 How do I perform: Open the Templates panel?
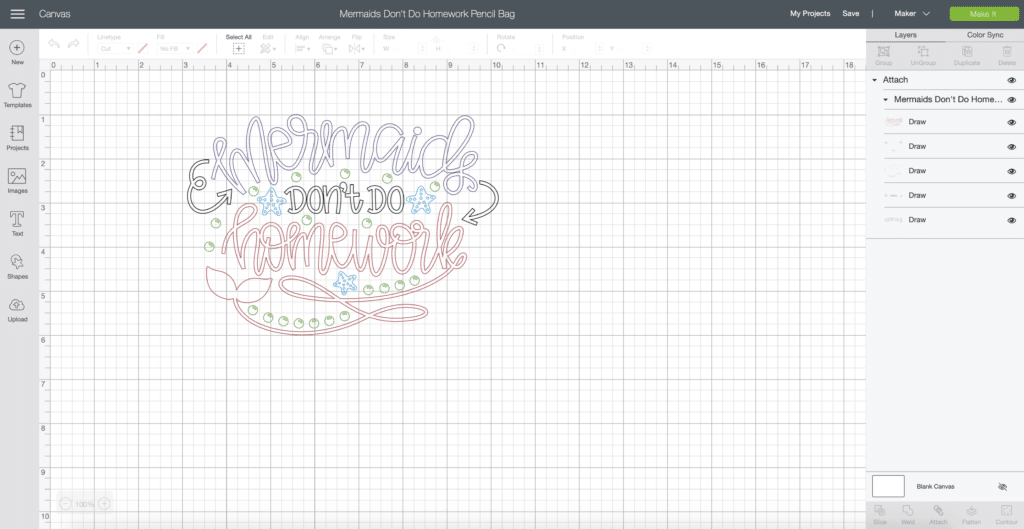[18, 95]
